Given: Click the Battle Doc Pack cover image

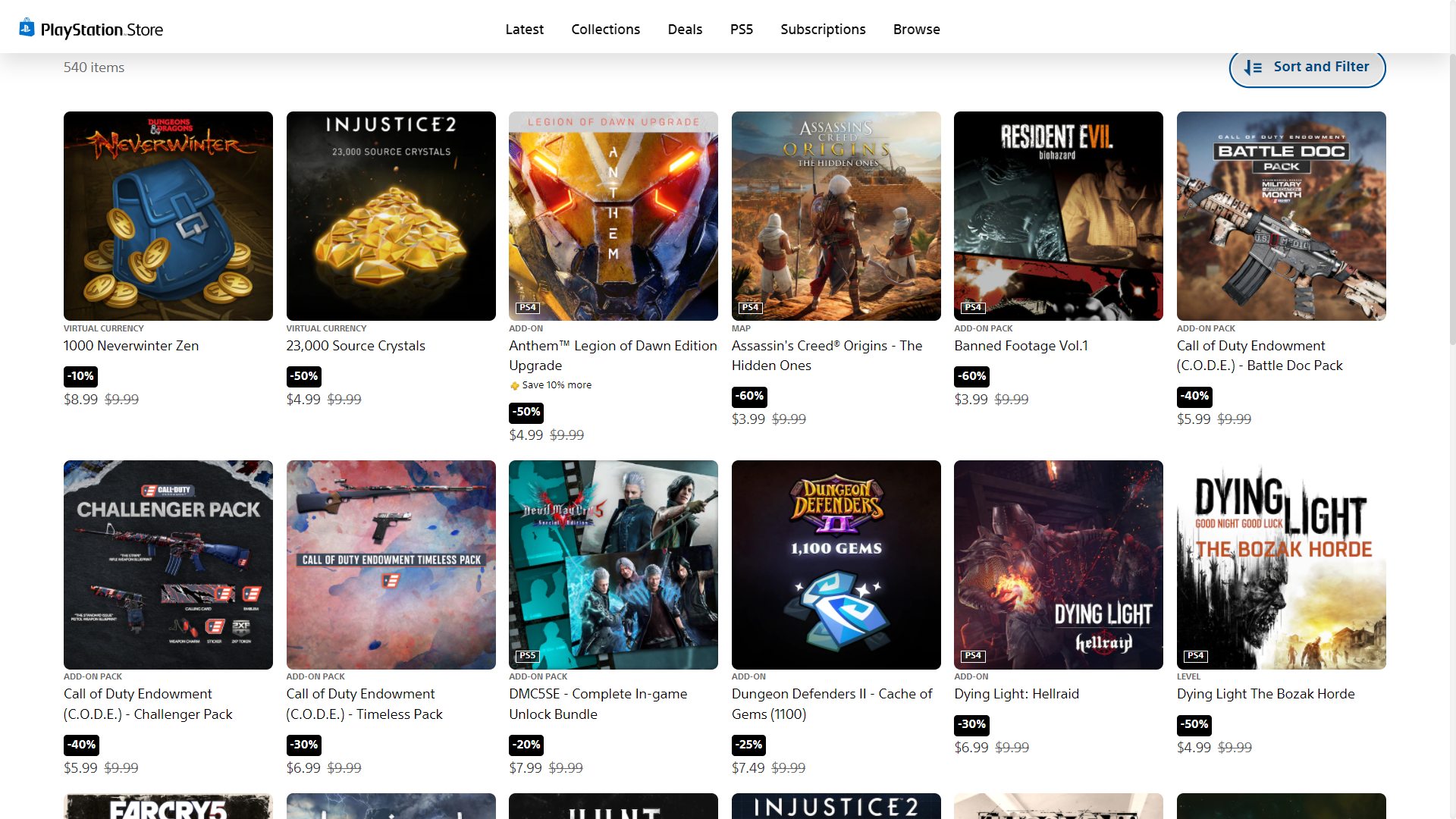Looking at the screenshot, I should (x=1281, y=216).
